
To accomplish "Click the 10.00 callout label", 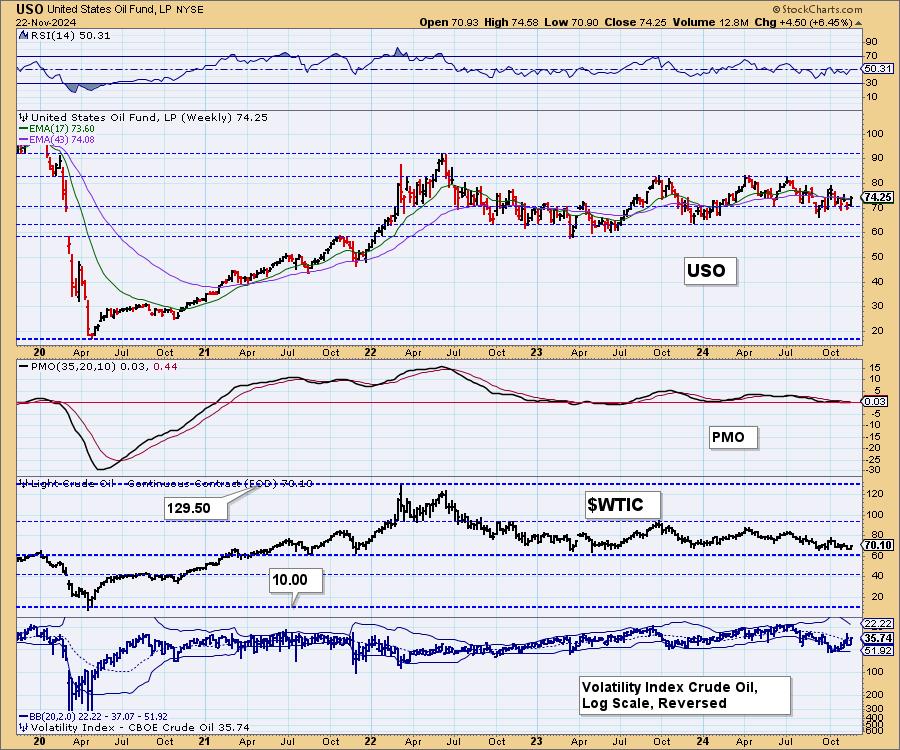I will [296, 580].
